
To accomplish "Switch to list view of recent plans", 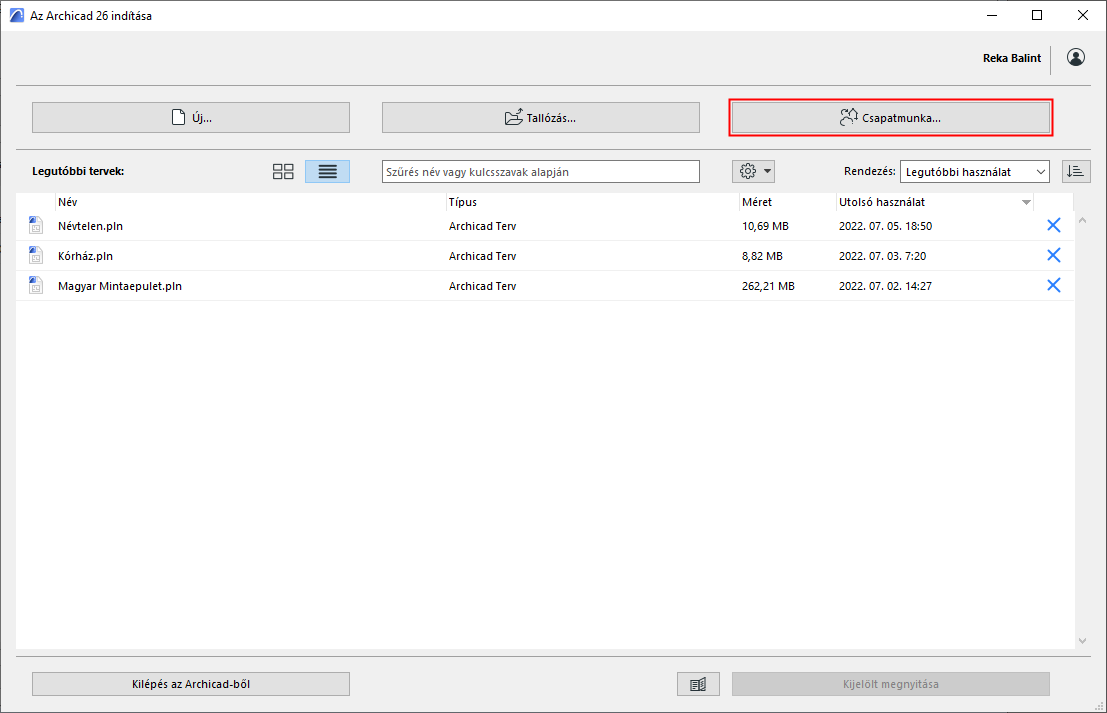I will [x=328, y=172].
